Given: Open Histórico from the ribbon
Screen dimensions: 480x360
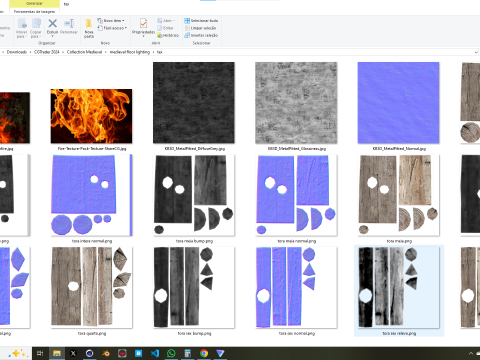Looking at the screenshot, I should pos(168,35).
